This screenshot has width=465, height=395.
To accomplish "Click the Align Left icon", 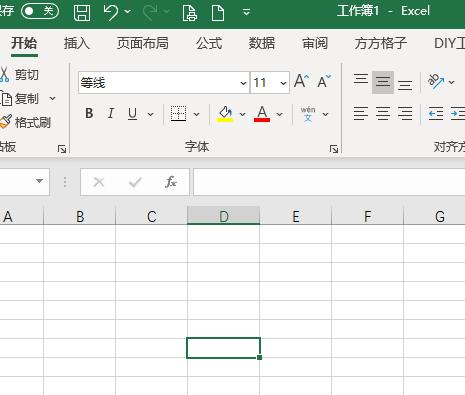I will [361, 114].
